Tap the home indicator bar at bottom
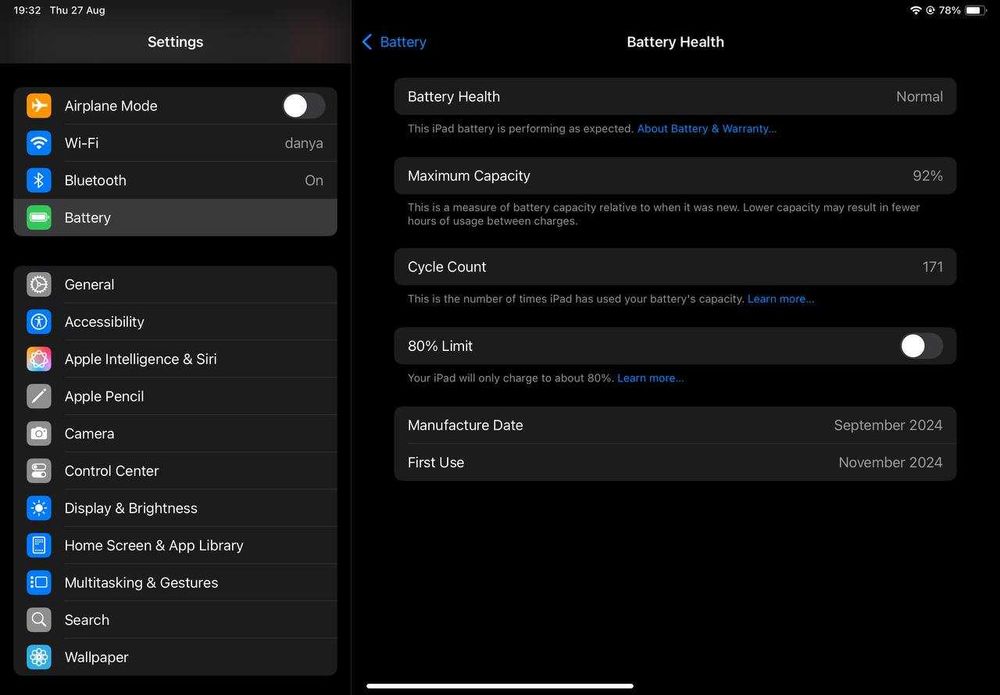 click(x=500, y=686)
